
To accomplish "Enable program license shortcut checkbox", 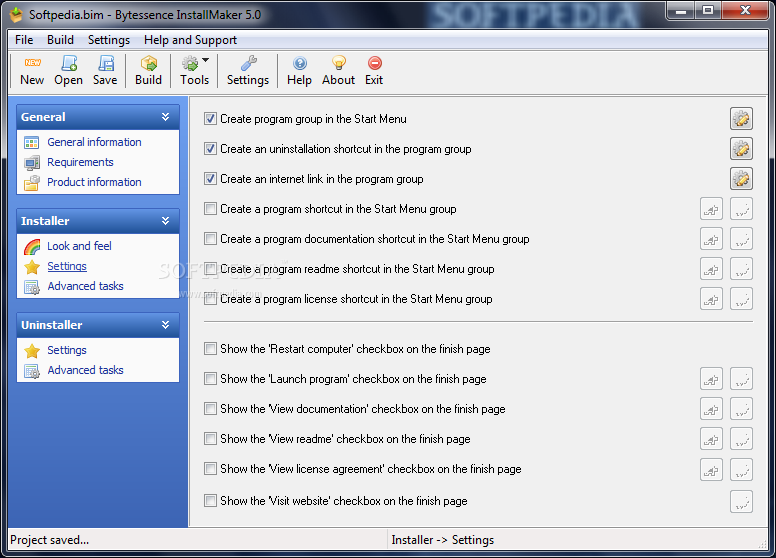I will [210, 299].
